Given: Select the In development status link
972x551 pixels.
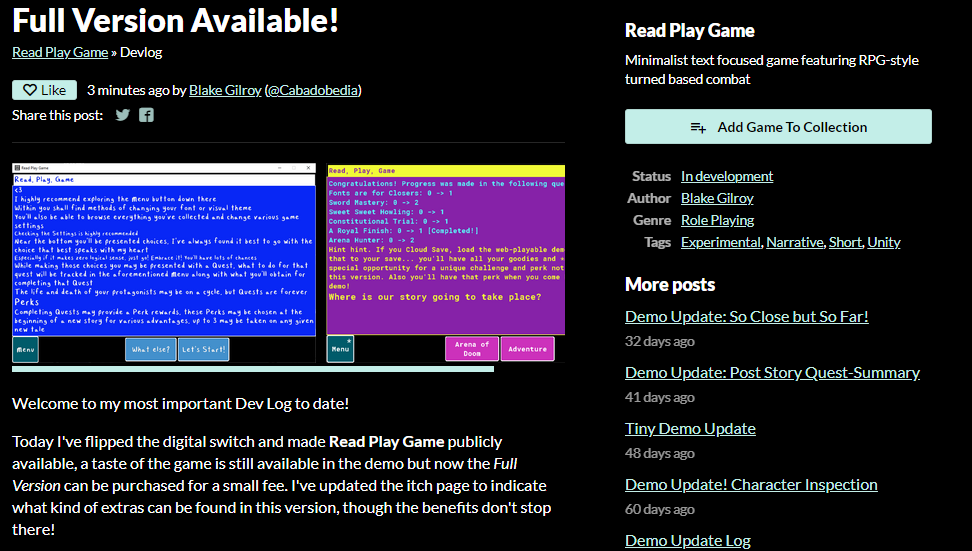Looking at the screenshot, I should click(x=727, y=176).
